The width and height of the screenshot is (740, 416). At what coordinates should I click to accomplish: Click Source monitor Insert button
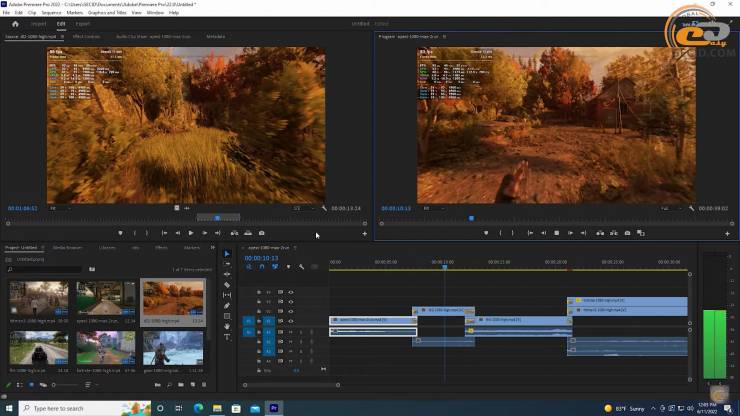pyautogui.click(x=235, y=233)
